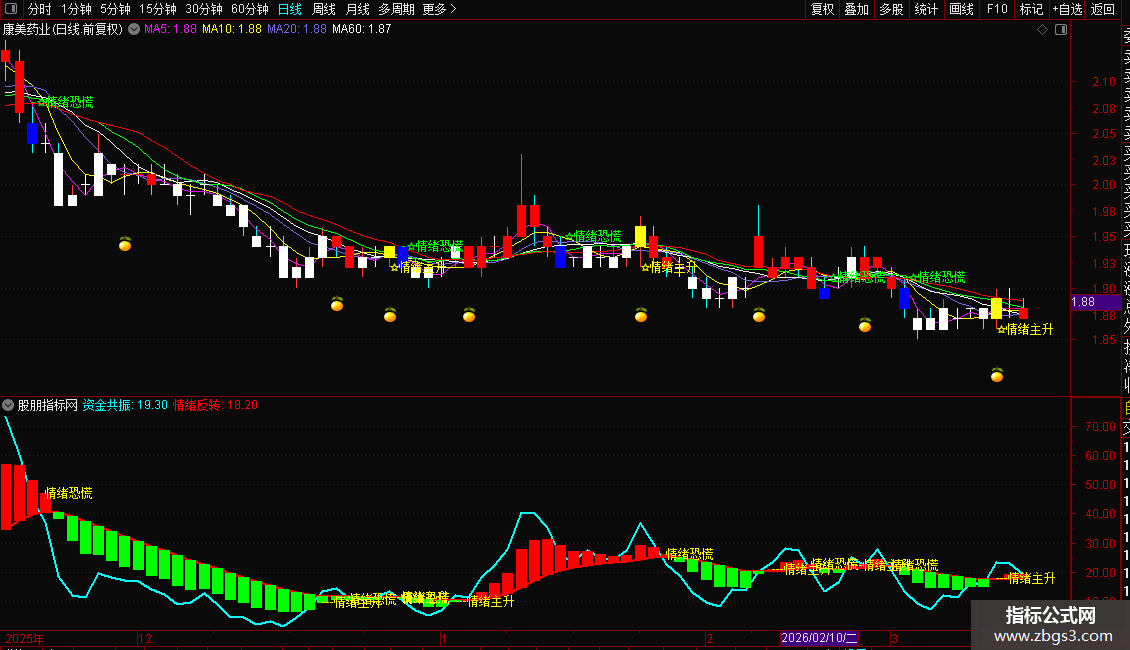Image resolution: width=1130 pixels, height=650 pixels.
Task: Add stock with +自选 button
Action: coord(1067,9)
